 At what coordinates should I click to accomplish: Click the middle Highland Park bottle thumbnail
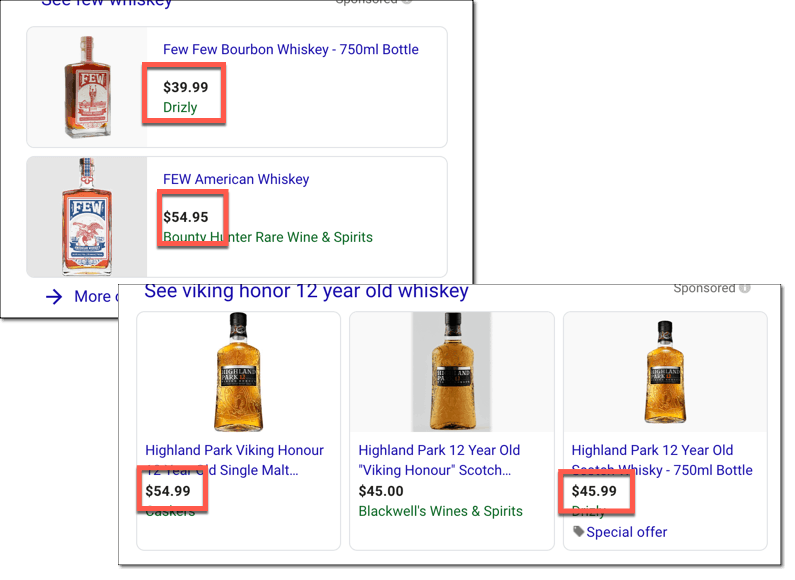[x=452, y=372]
